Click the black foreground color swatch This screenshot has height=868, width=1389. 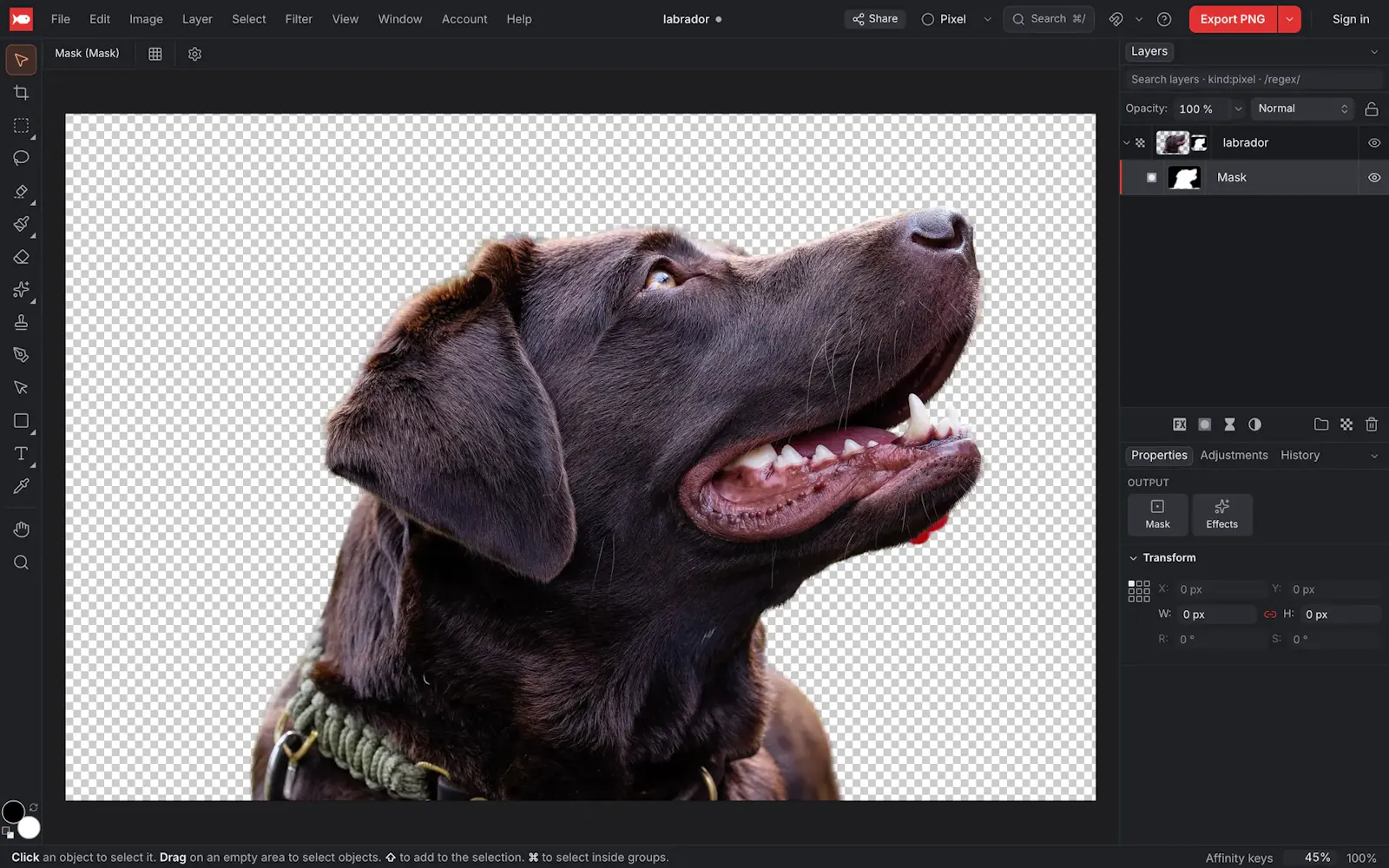pyautogui.click(x=13, y=812)
